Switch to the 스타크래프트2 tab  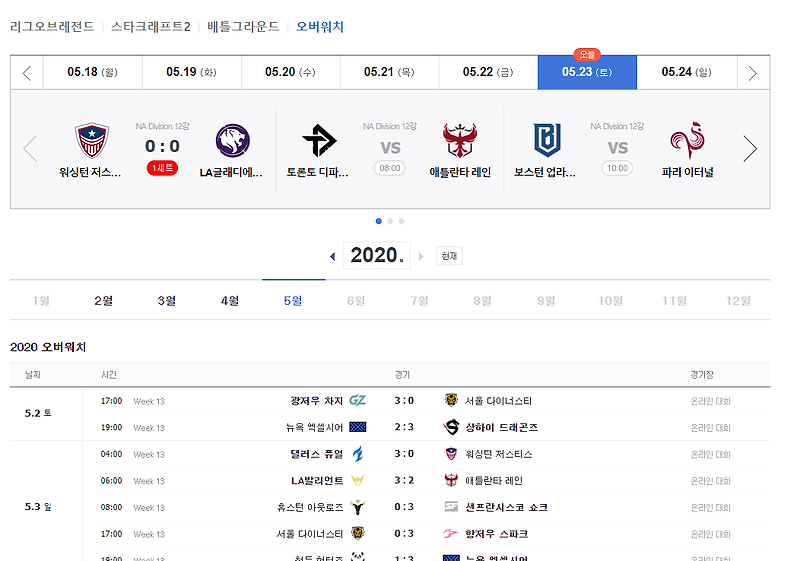tap(151, 27)
